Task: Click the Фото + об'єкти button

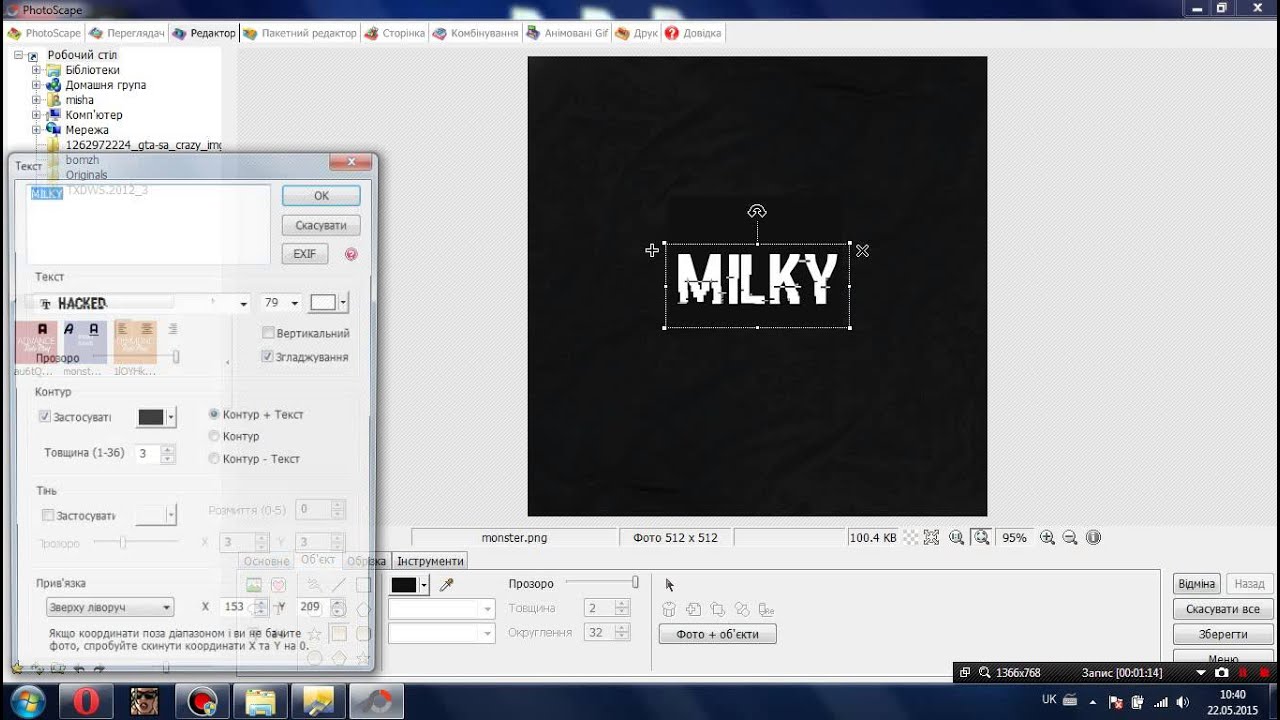Action: tap(717, 634)
